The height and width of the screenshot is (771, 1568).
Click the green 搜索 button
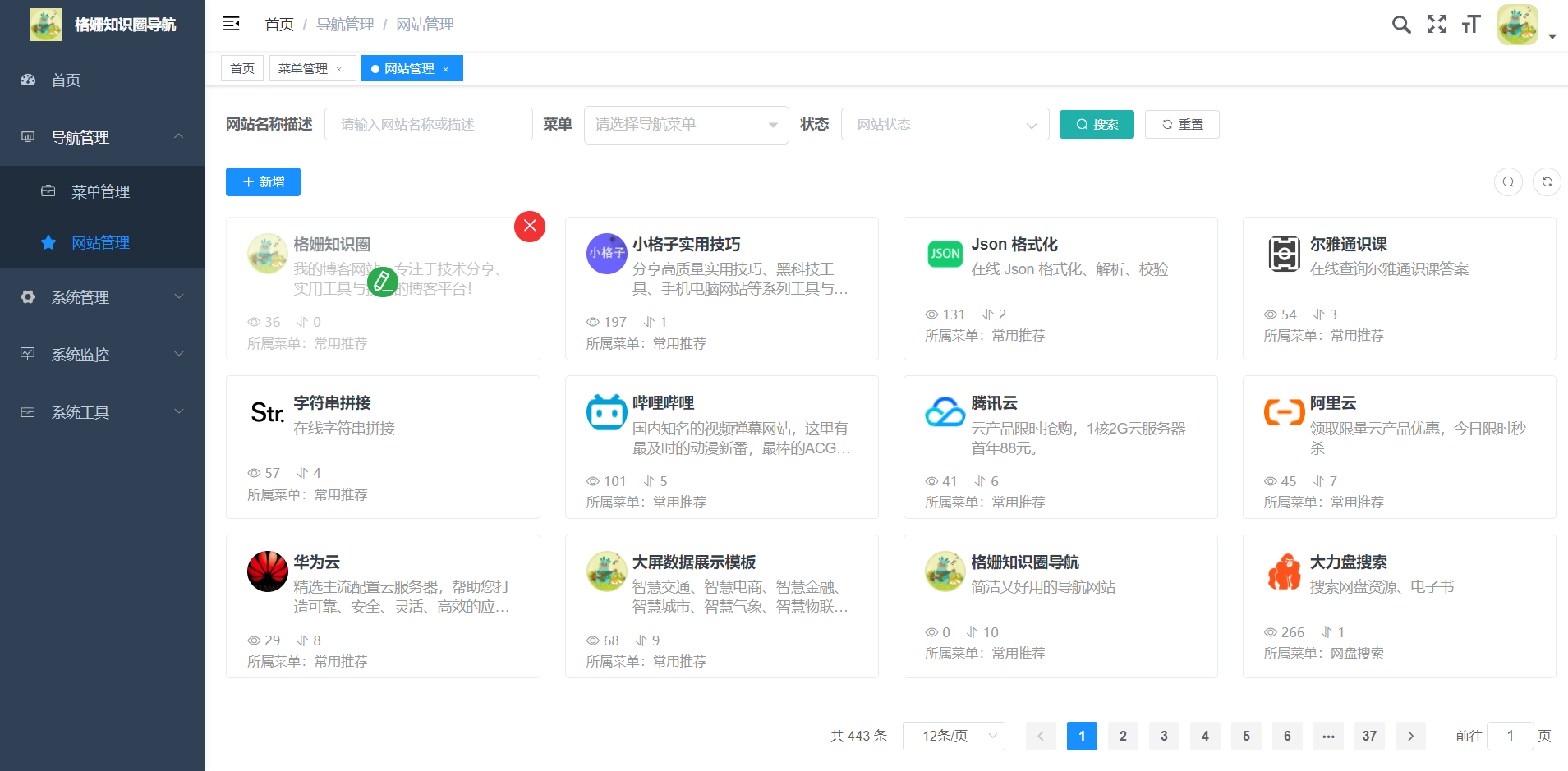coord(1097,124)
